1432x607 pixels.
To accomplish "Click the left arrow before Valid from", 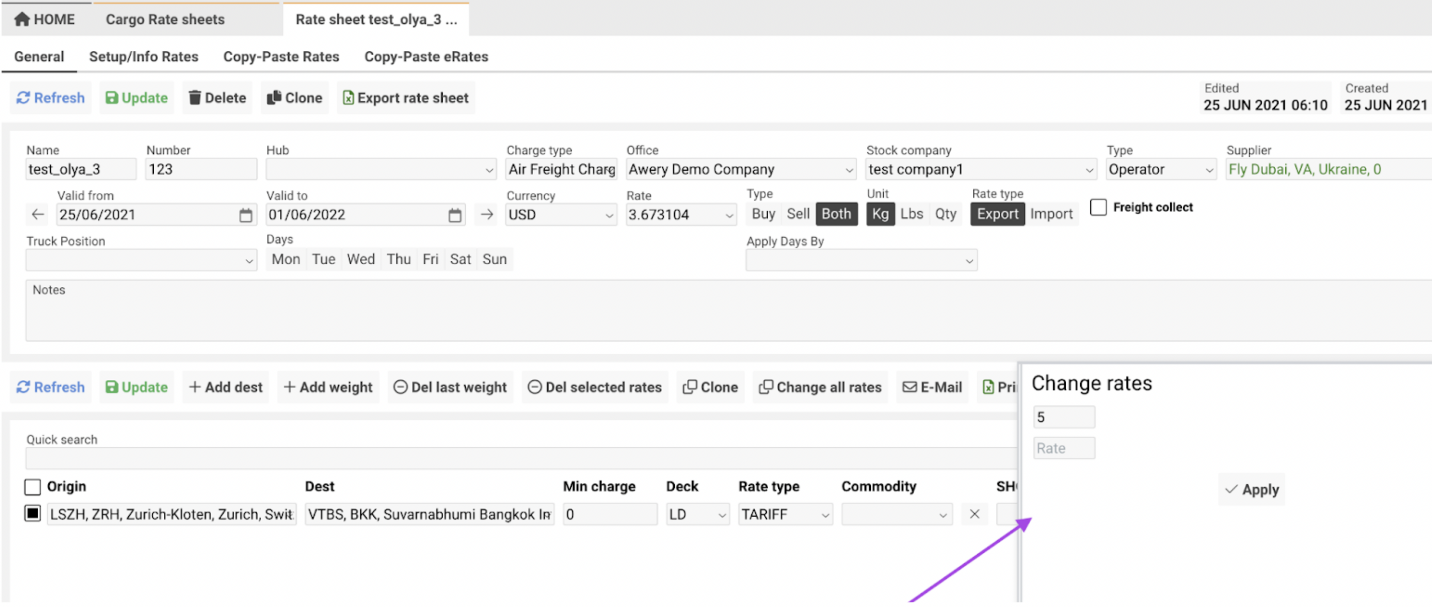I will click(38, 214).
